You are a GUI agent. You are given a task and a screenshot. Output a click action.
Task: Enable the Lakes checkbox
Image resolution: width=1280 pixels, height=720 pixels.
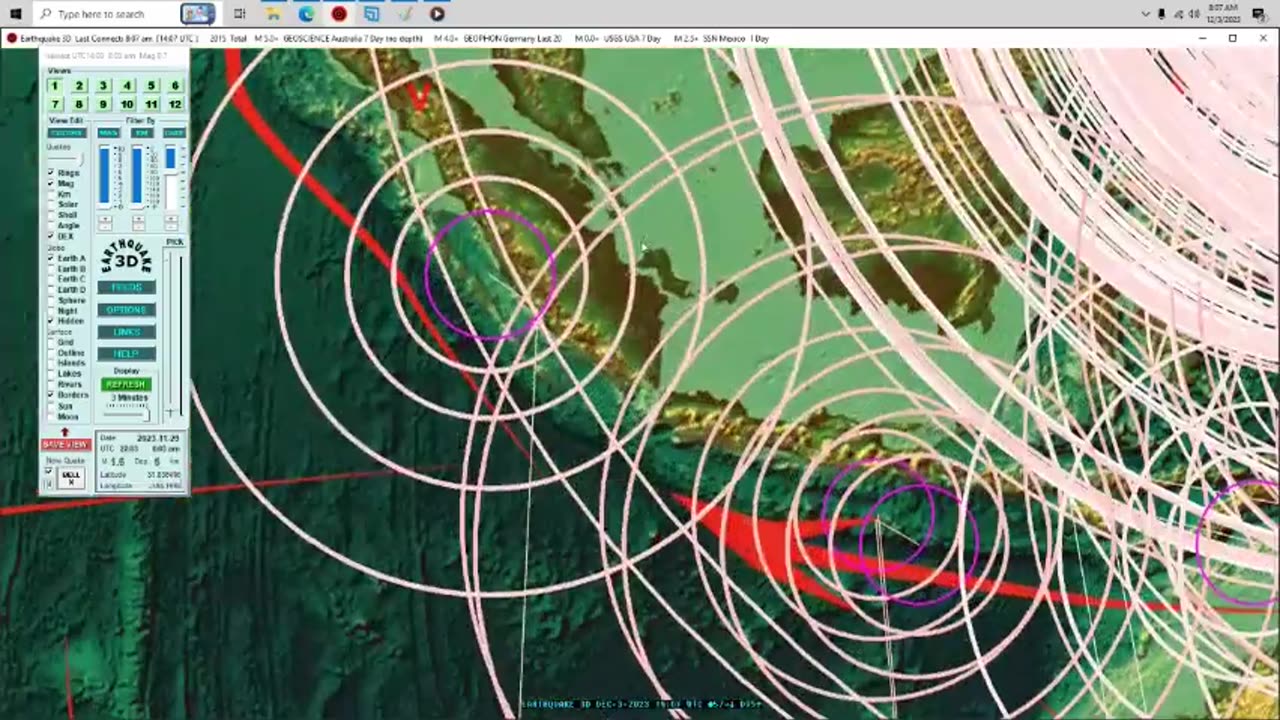[x=51, y=374]
